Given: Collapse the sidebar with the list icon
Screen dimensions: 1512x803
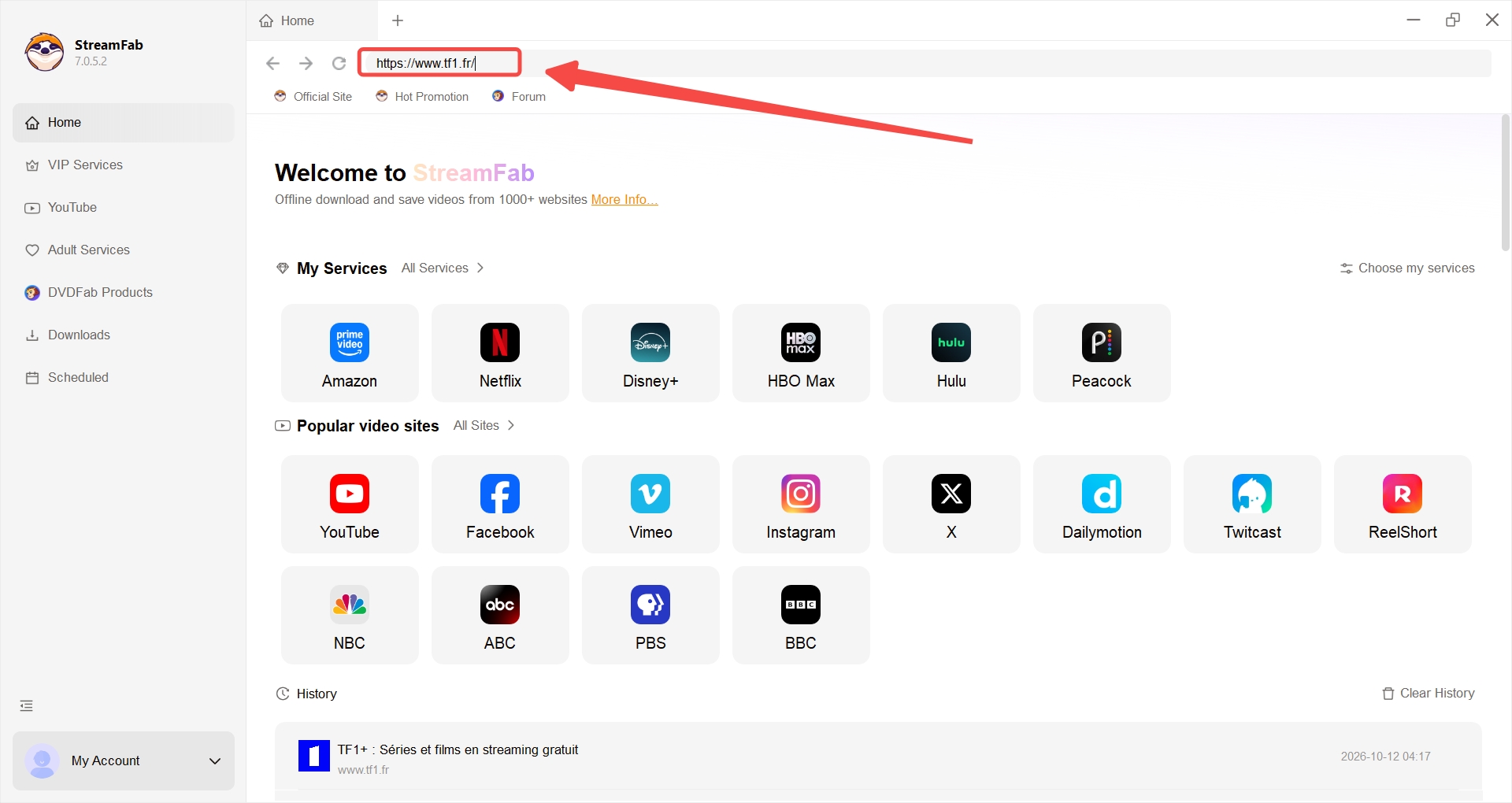Looking at the screenshot, I should click(x=27, y=705).
